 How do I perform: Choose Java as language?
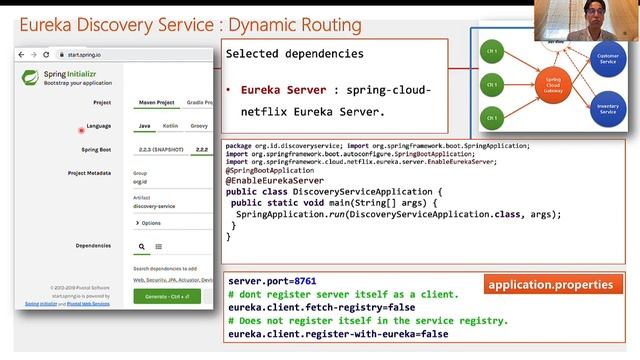144,126
